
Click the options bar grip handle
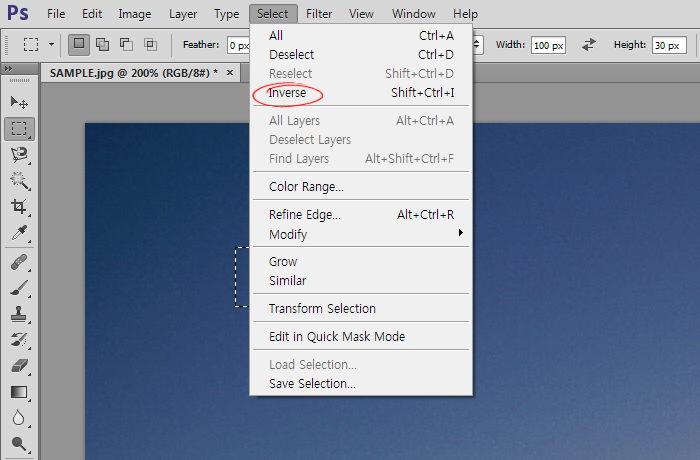click(6, 45)
